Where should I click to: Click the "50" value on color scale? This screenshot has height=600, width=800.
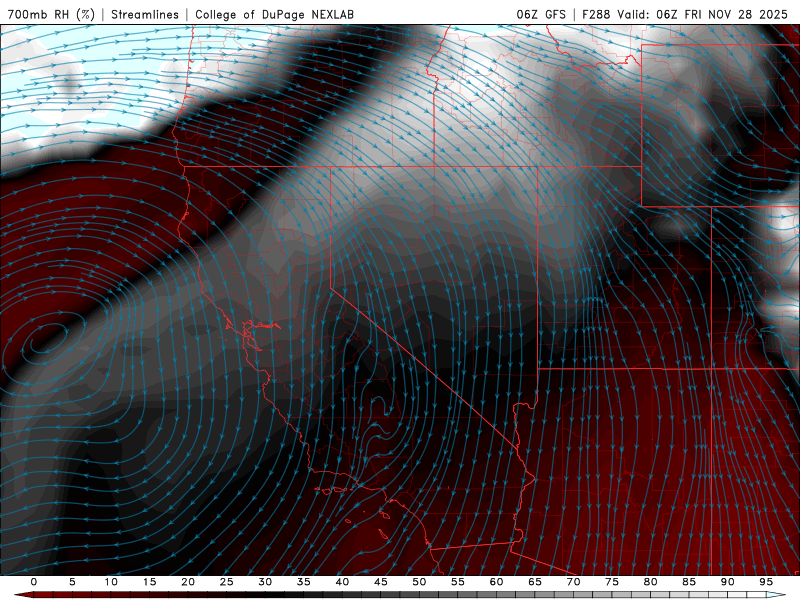coord(419,582)
